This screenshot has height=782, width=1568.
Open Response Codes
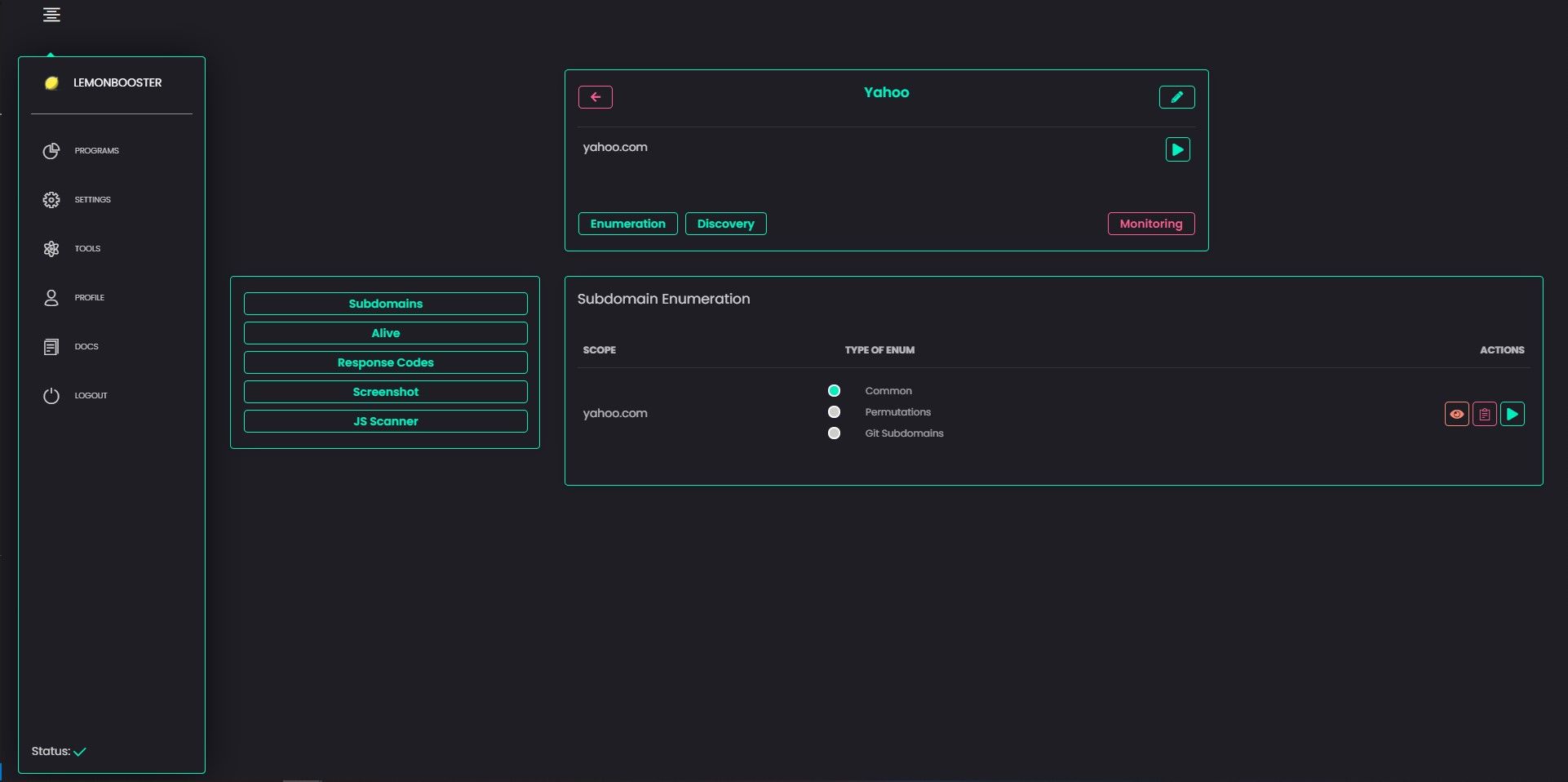(x=386, y=362)
